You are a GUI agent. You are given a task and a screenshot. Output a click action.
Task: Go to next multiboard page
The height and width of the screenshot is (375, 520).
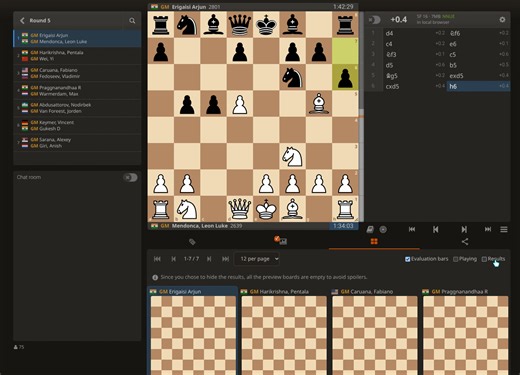click(x=209, y=259)
